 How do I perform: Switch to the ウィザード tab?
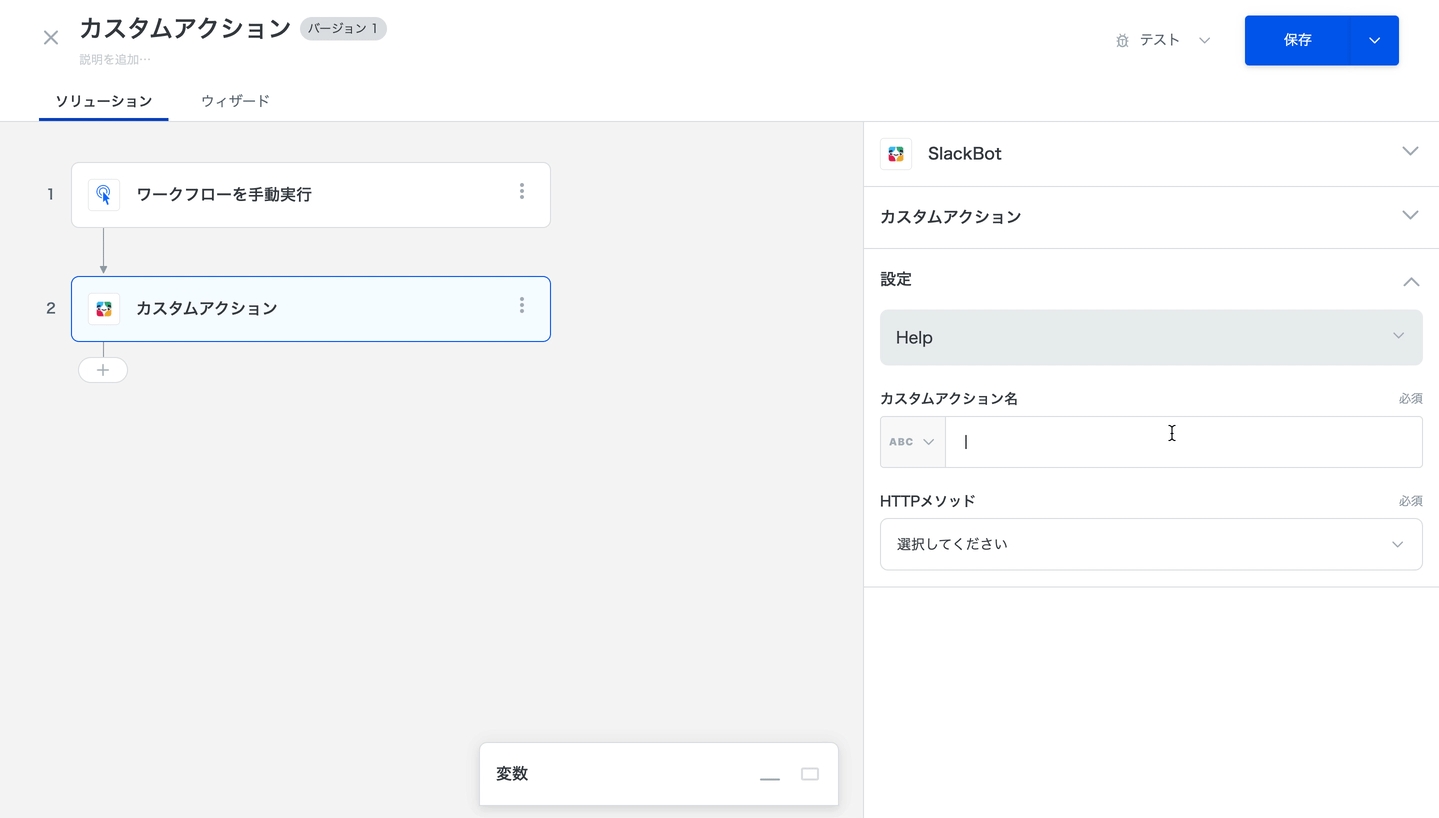[x=235, y=101]
